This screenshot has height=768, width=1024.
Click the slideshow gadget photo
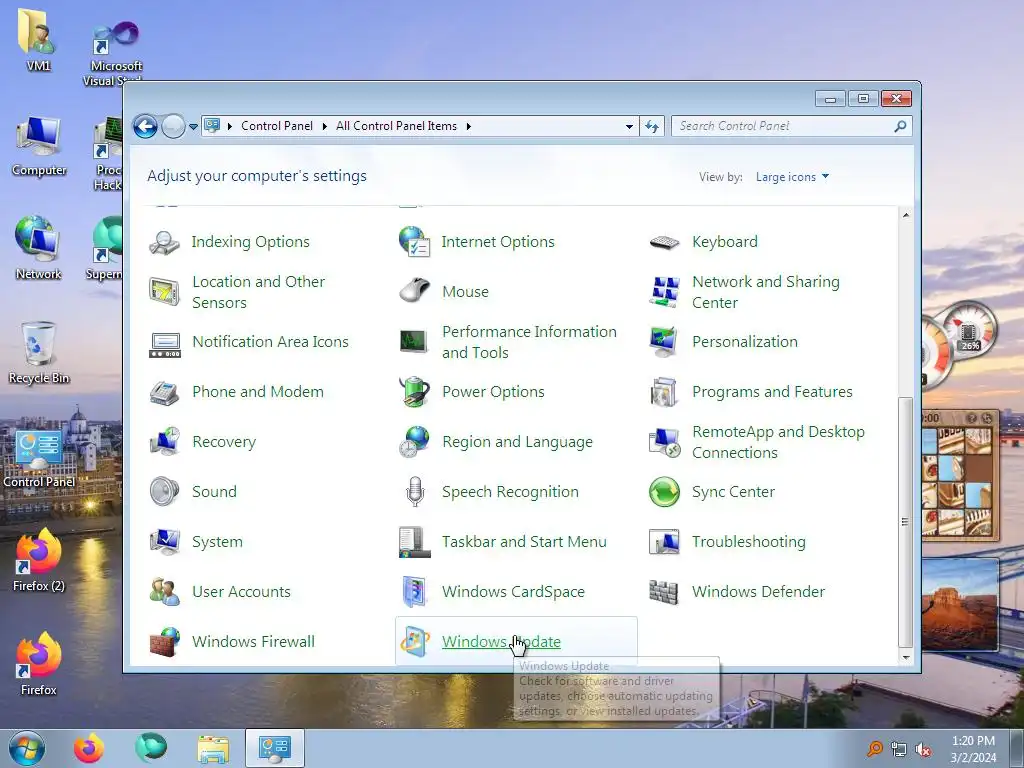[x=960, y=604]
